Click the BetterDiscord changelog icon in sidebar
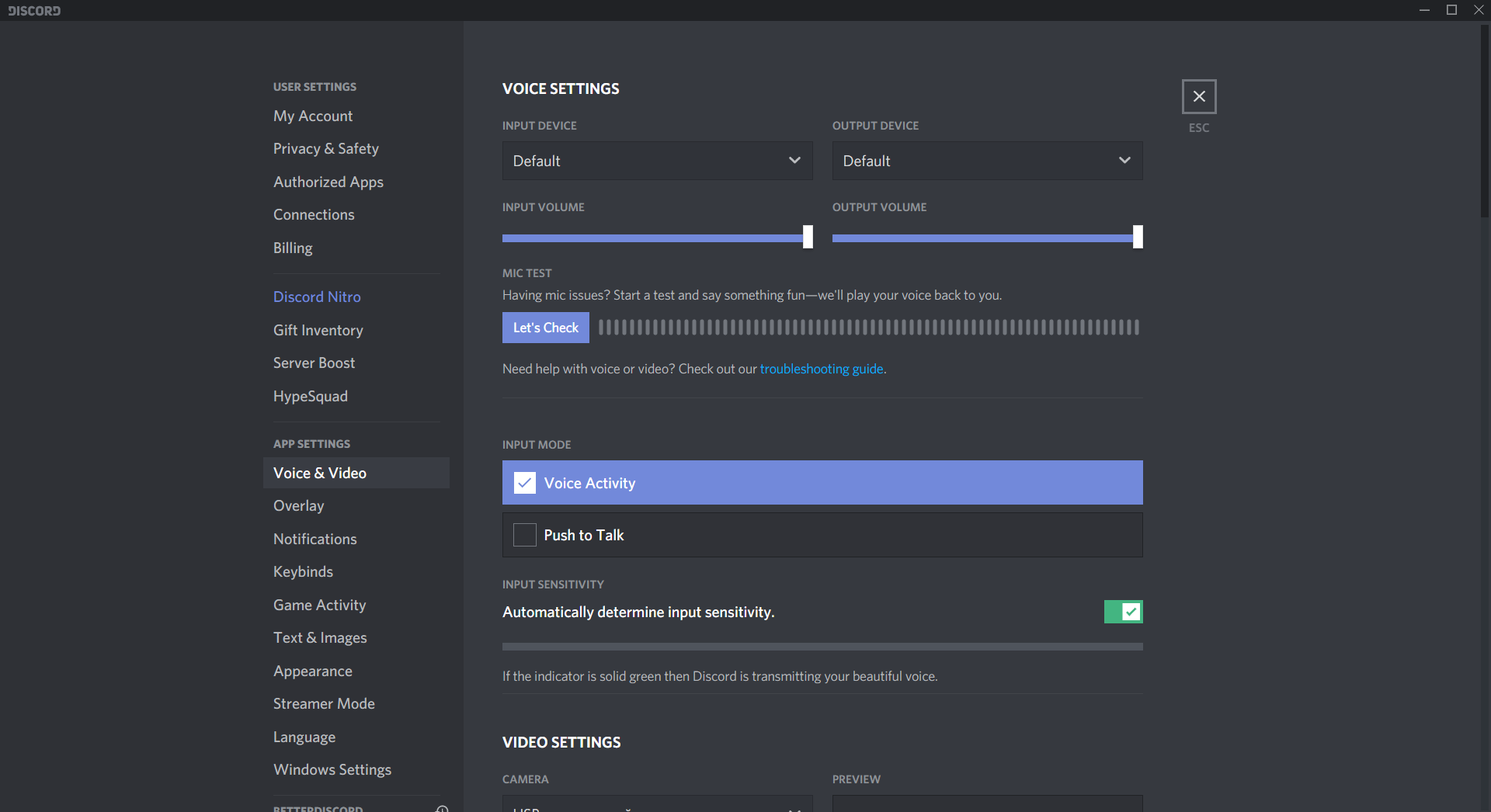Viewport: 1491px width, 812px height. 442,808
